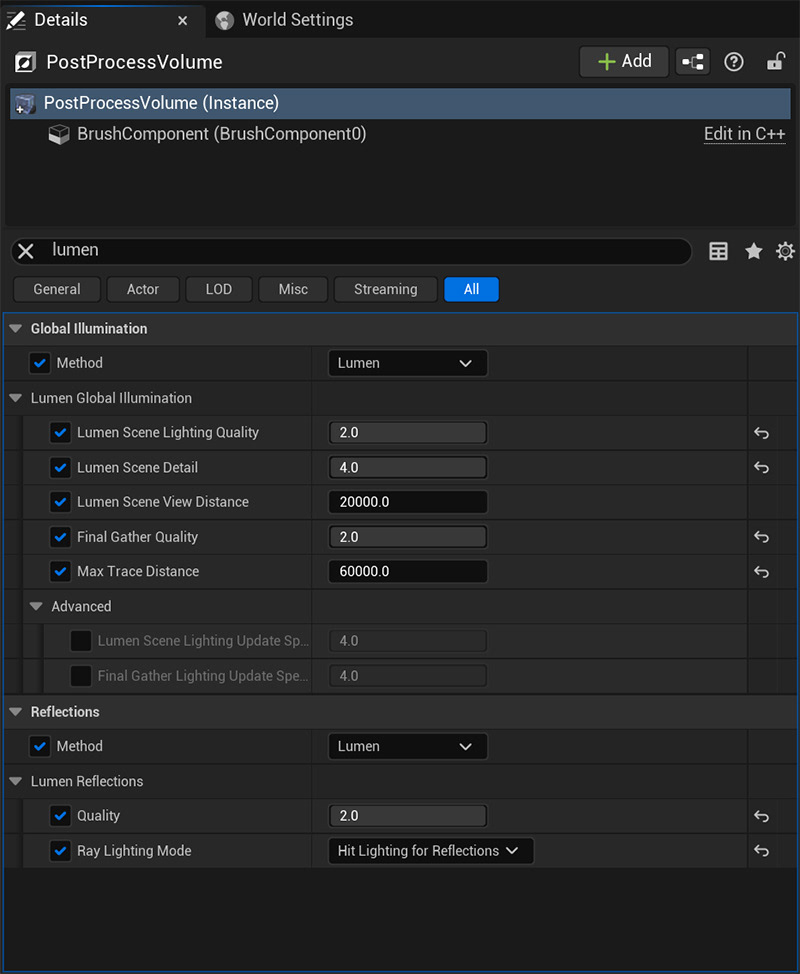Select the All filter tab
Viewport: 800px width, 974px height.
471,289
